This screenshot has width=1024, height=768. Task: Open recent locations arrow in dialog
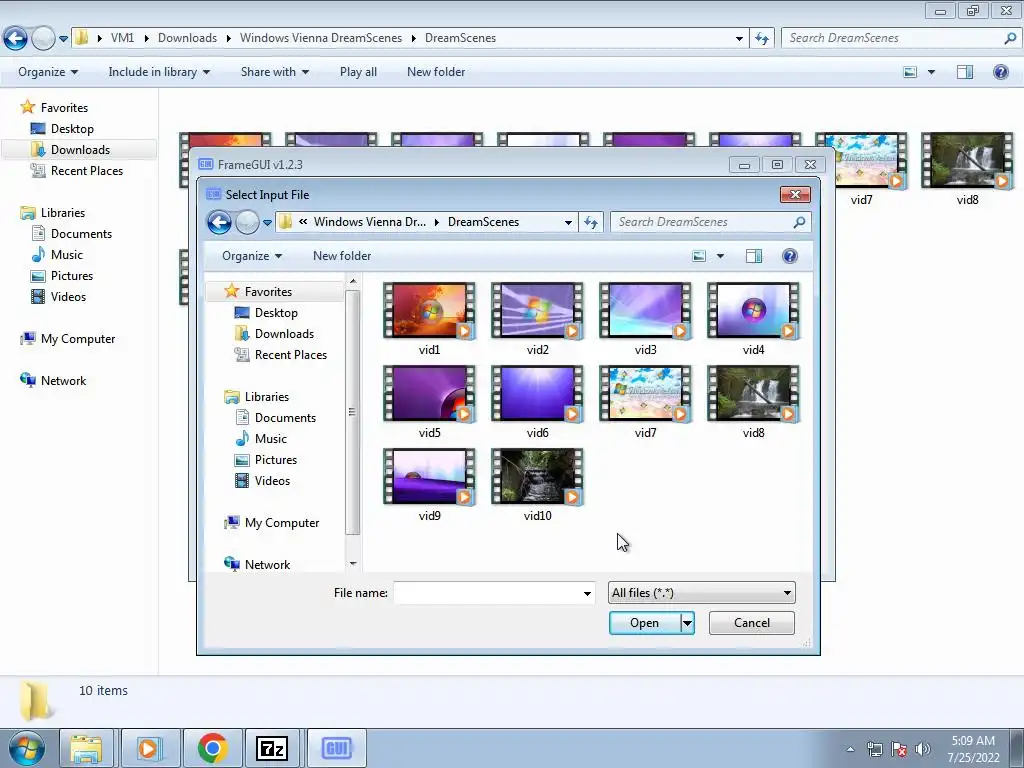tap(267, 223)
